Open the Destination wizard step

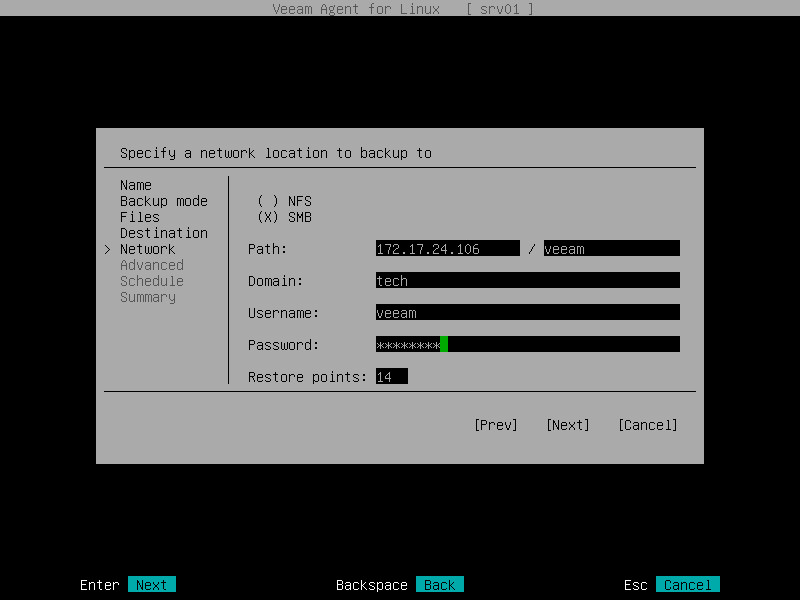tap(164, 233)
